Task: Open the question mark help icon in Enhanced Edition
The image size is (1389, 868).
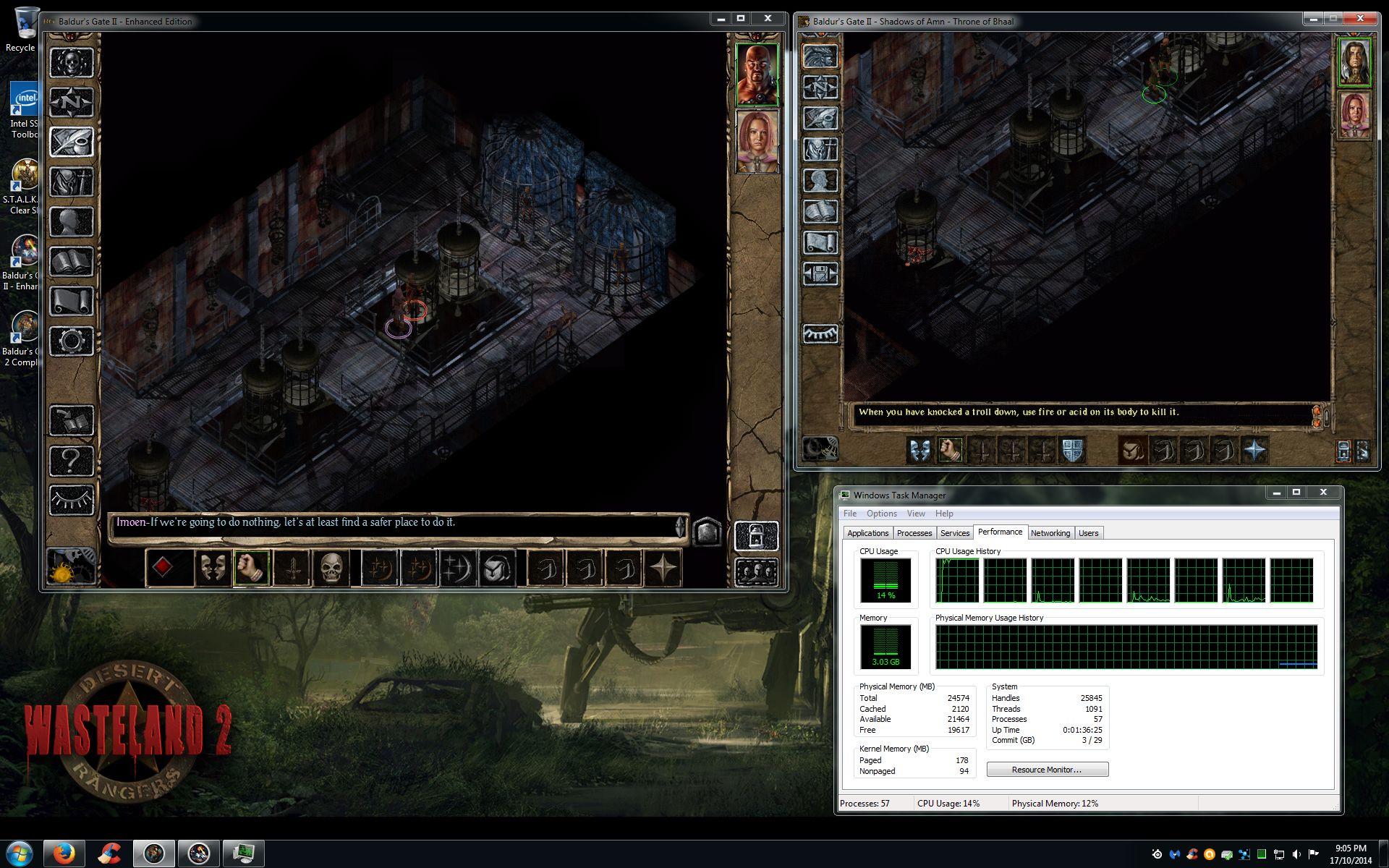Action: click(x=71, y=461)
